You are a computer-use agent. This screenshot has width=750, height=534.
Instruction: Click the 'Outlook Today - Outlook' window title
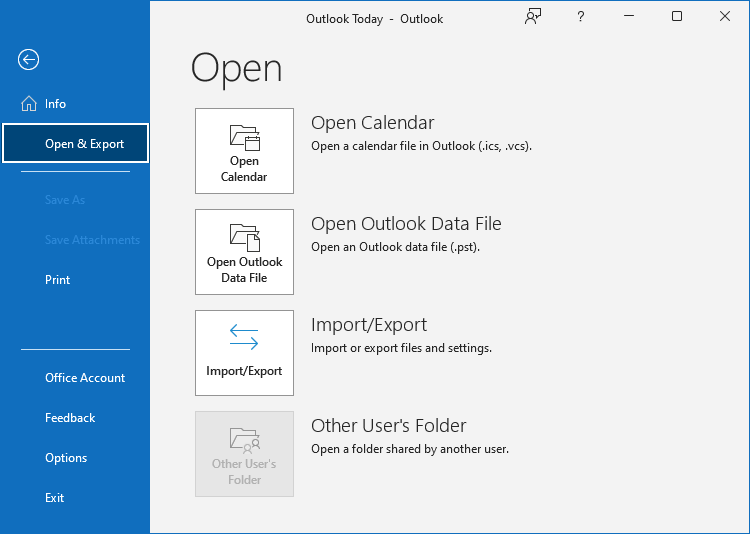[375, 19]
